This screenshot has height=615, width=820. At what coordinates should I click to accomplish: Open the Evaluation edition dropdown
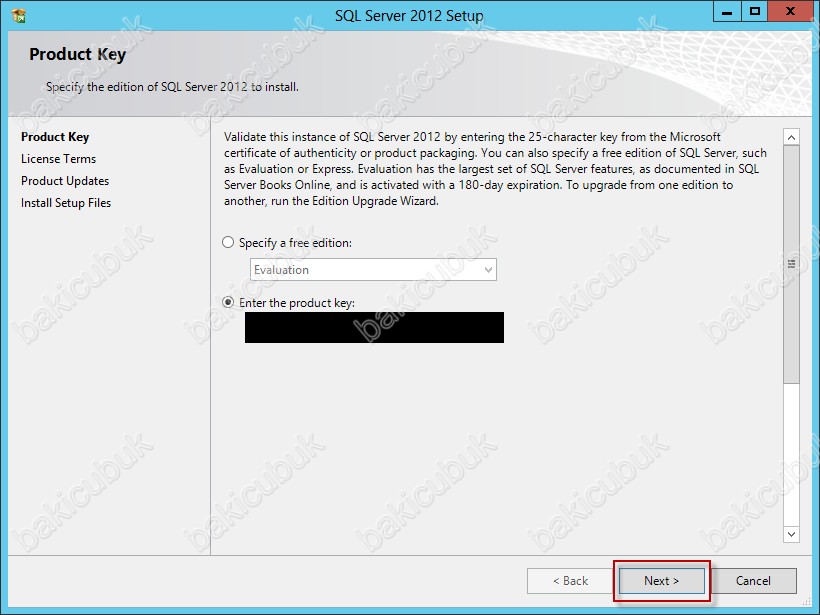coord(373,270)
